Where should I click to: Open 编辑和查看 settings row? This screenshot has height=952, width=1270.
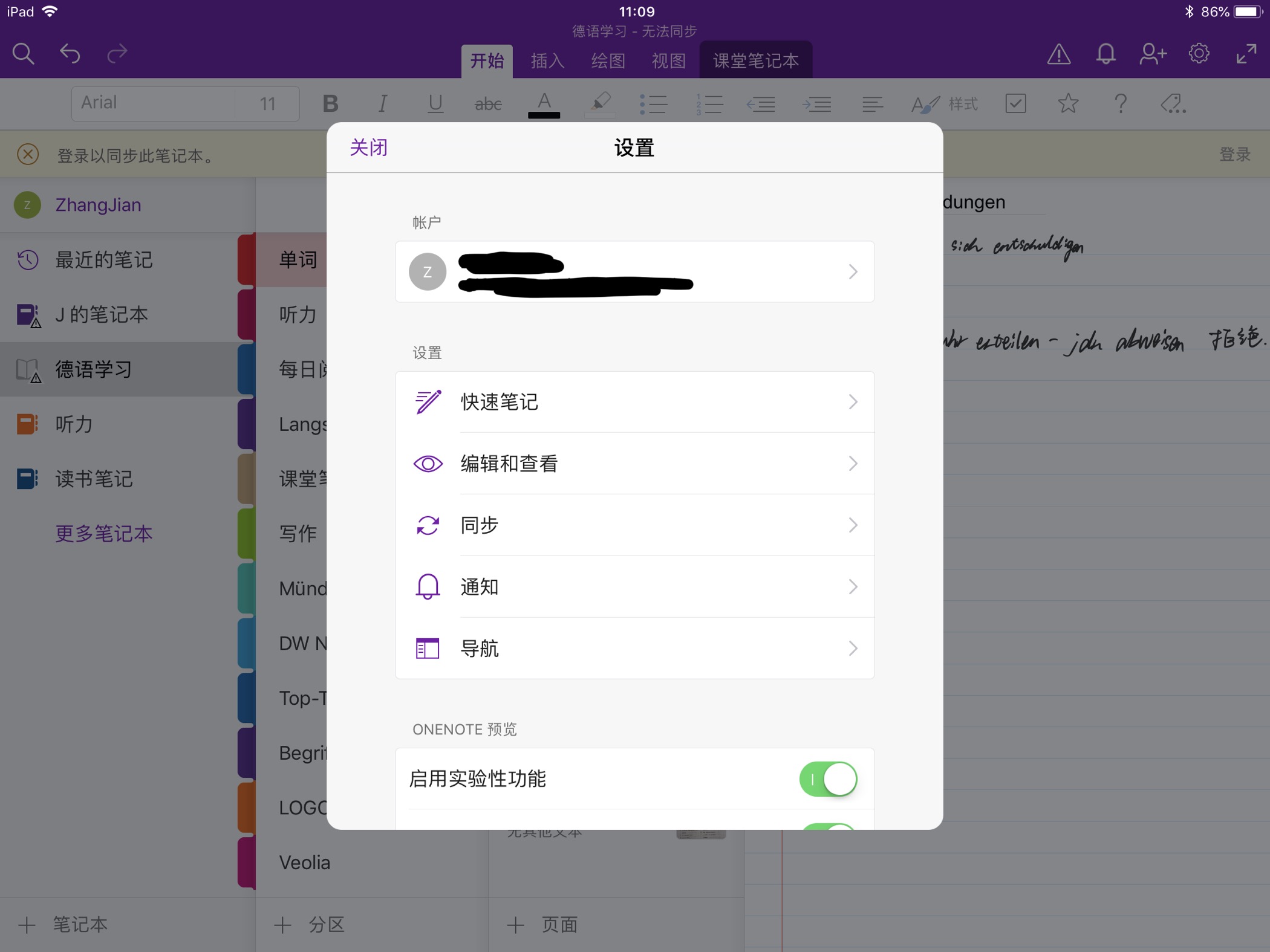[x=635, y=464]
